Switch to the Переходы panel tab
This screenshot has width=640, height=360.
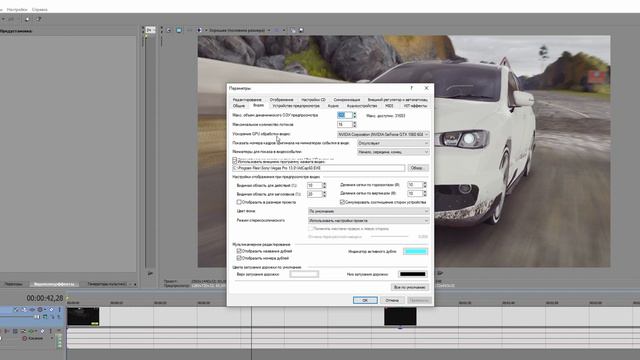(x=13, y=284)
